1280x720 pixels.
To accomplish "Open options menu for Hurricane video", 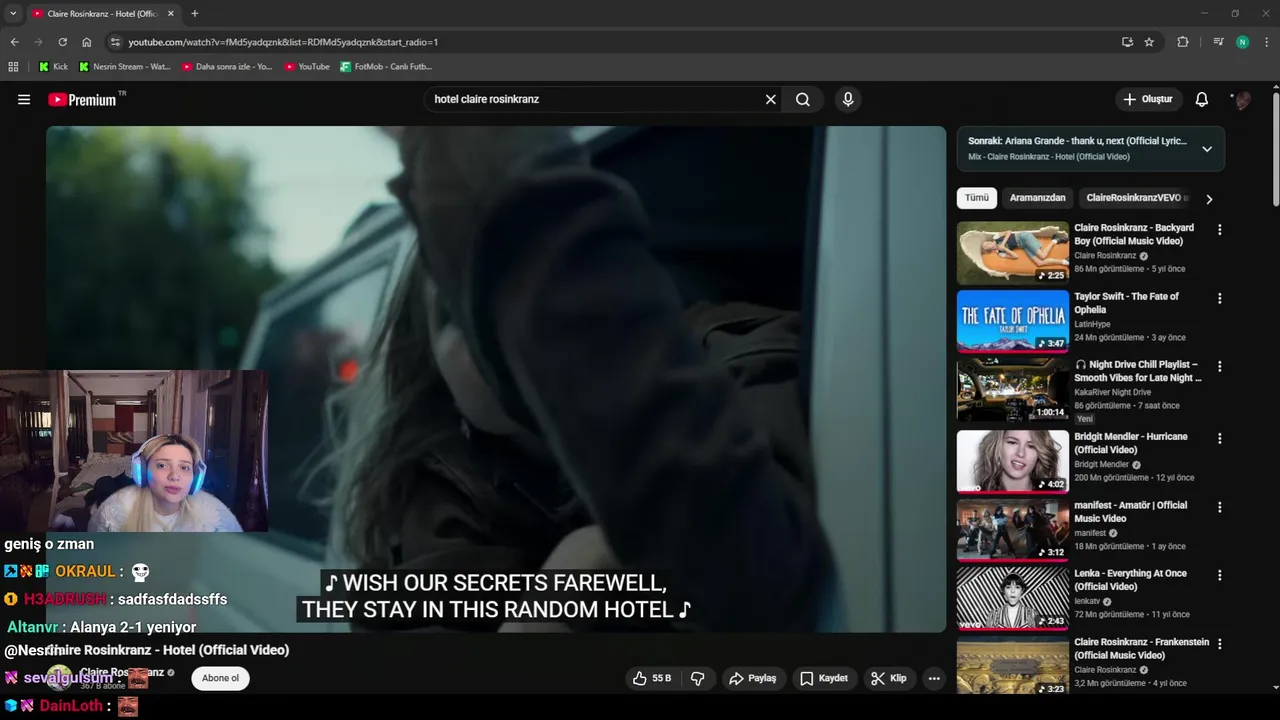I will 1219,438.
